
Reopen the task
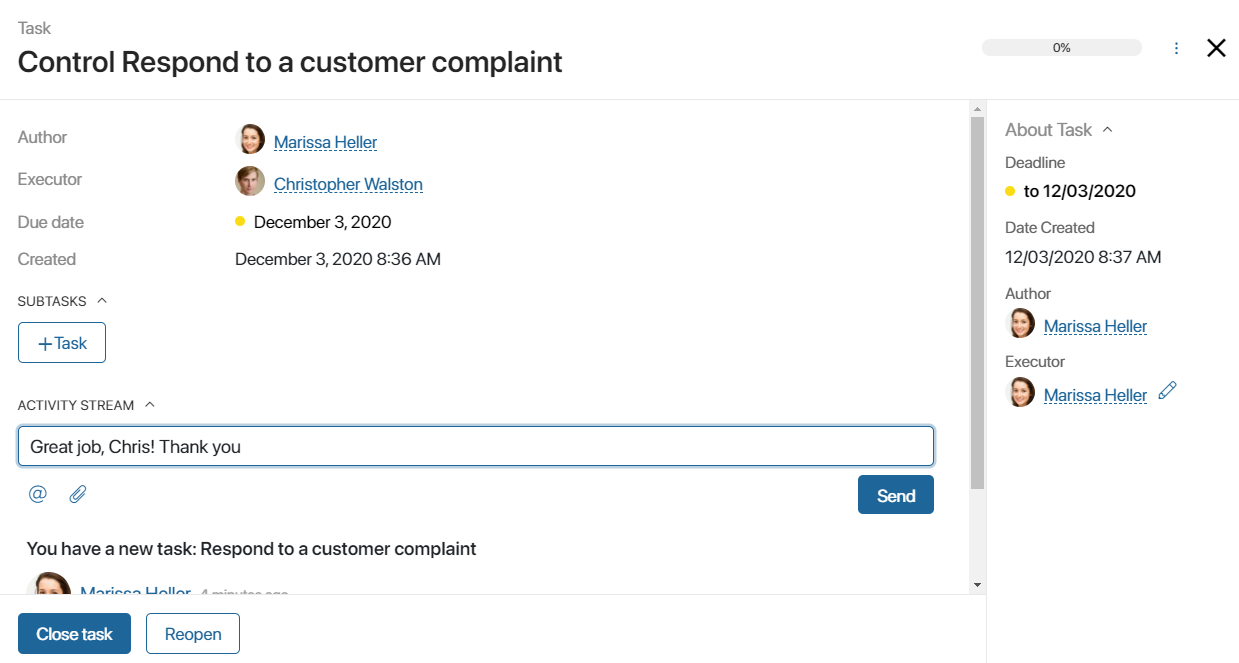coord(193,634)
